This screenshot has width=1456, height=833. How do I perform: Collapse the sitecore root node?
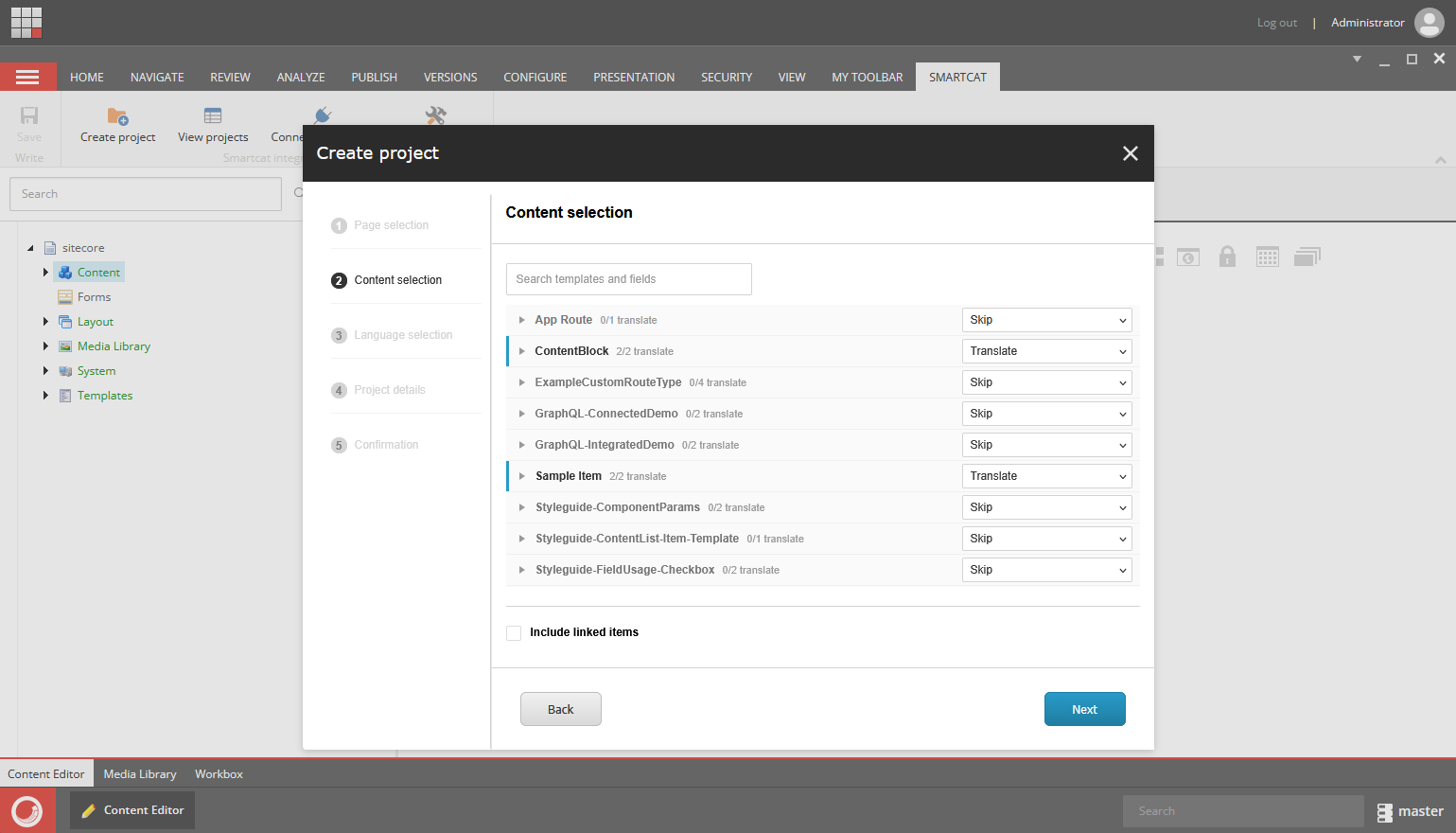click(30, 248)
